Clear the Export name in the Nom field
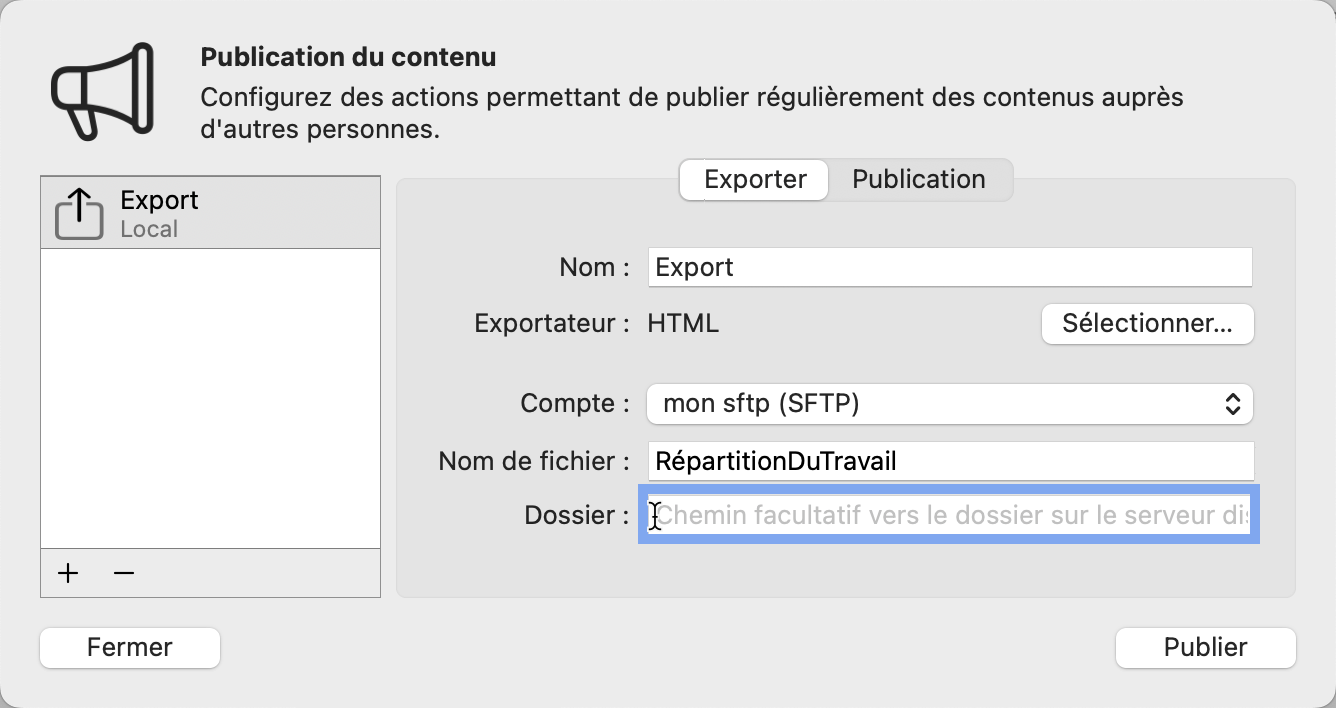Image resolution: width=1336 pixels, height=708 pixels. pos(949,267)
